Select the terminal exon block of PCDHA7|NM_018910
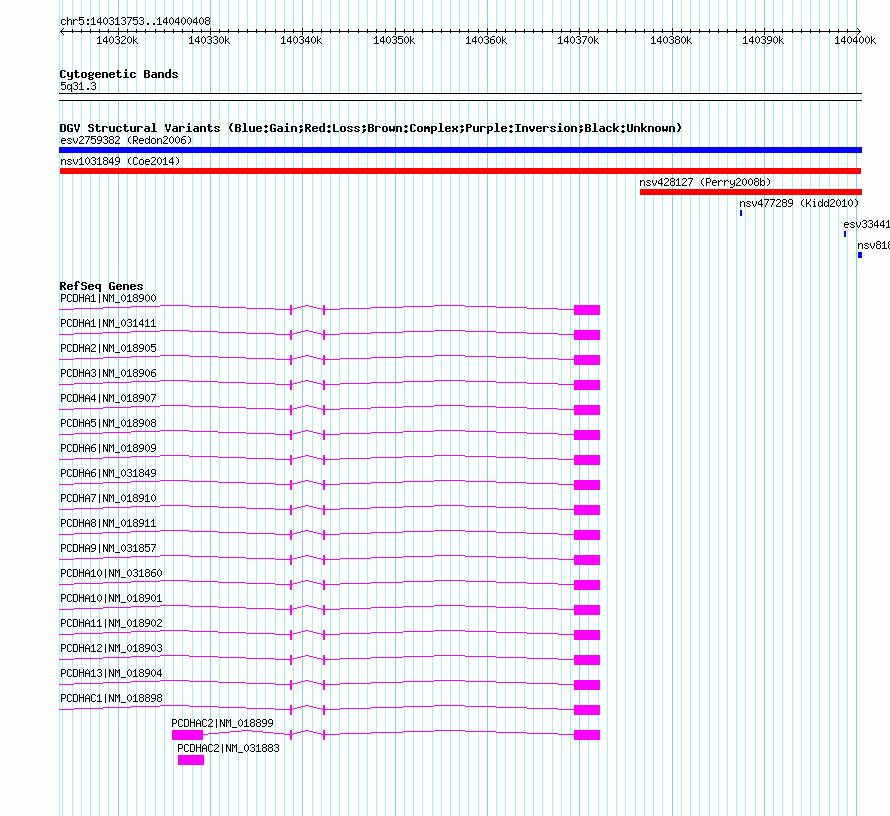This screenshot has width=890, height=816. coord(587,510)
